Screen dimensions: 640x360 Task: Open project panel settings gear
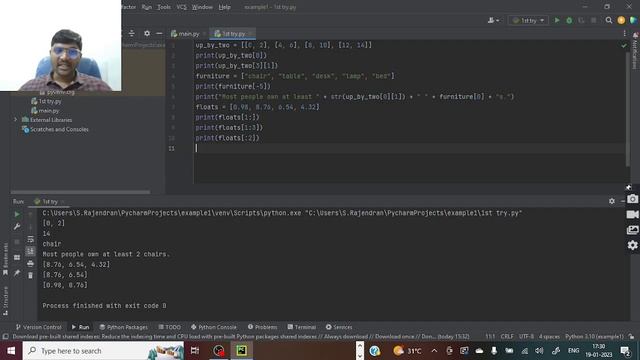pyautogui.click(x=147, y=33)
